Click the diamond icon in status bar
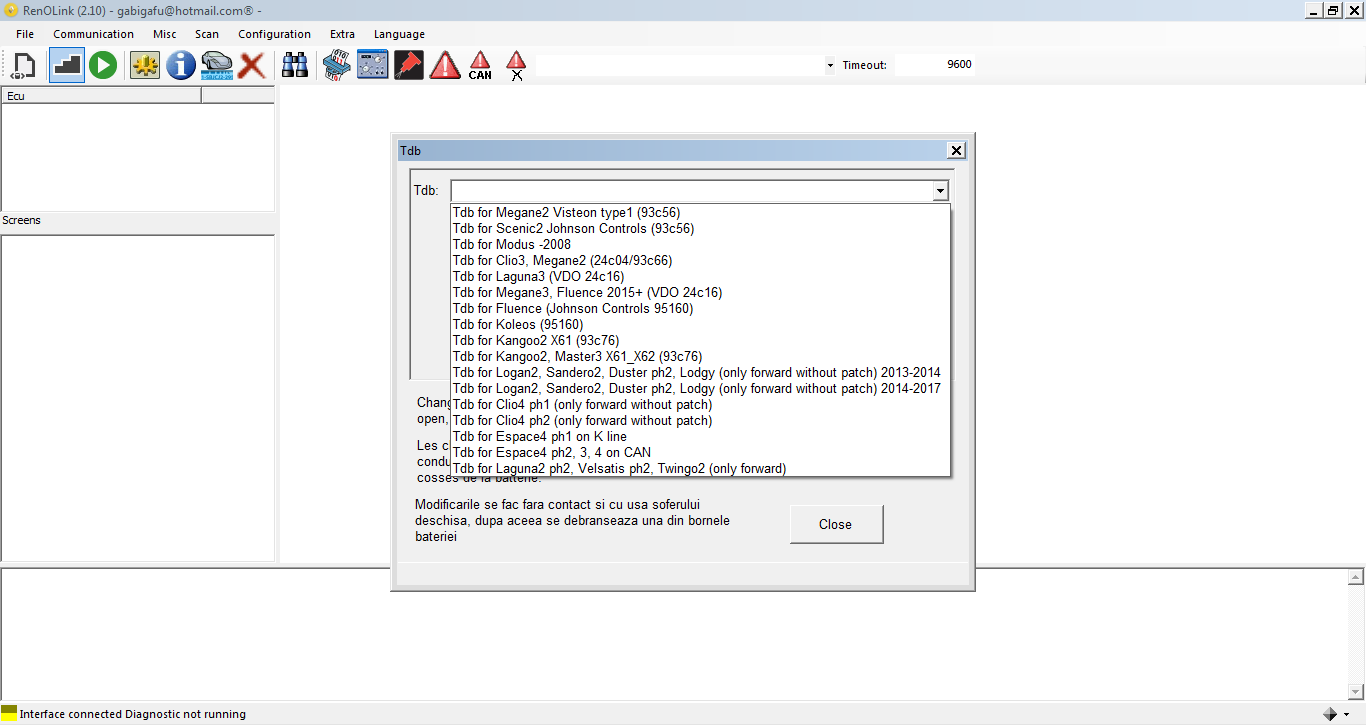 pos(1330,714)
